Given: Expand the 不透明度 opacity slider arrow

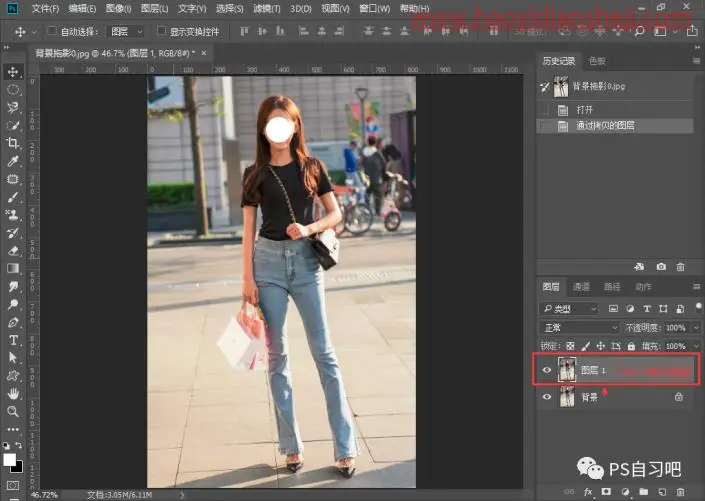Looking at the screenshot, I should coord(696,328).
